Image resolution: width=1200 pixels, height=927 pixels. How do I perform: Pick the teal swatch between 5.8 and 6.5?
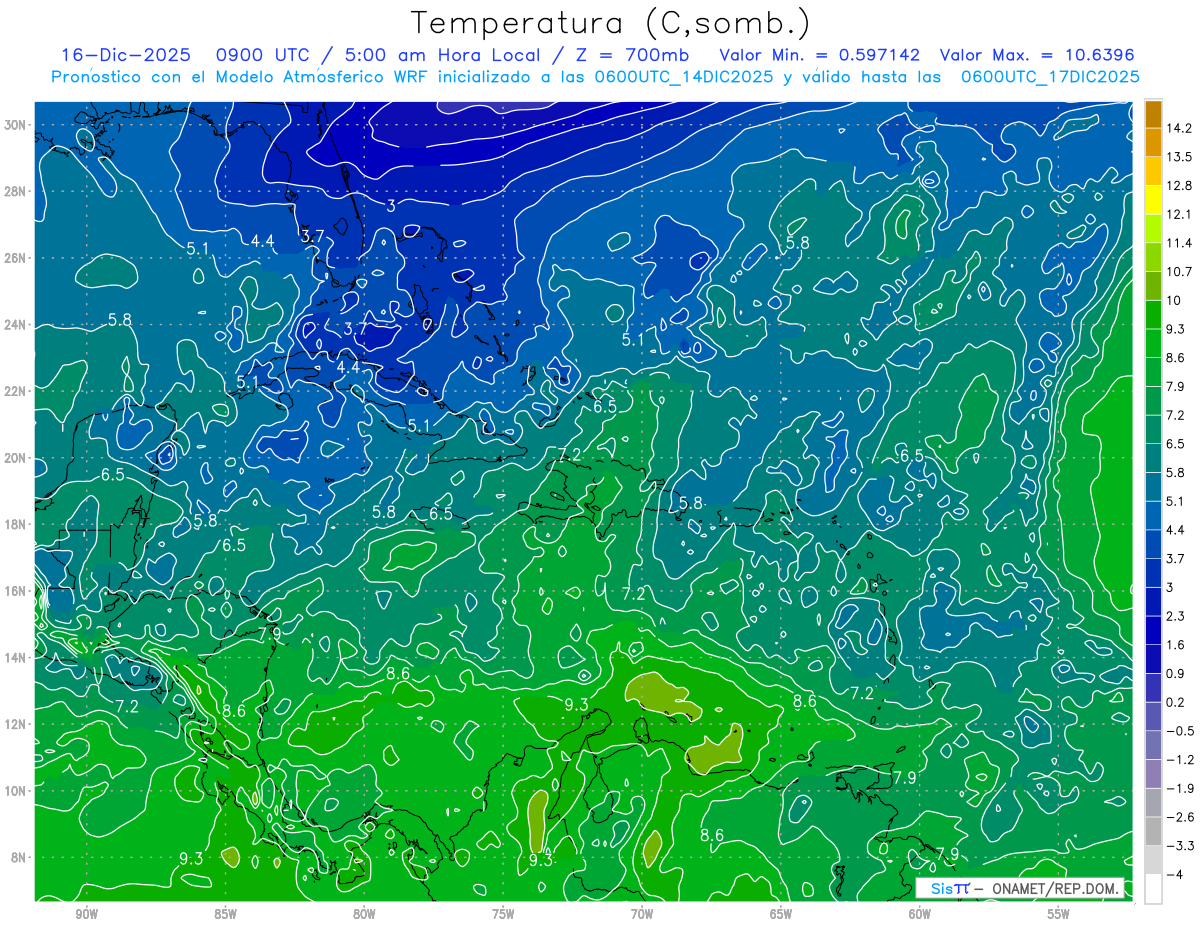1153,458
